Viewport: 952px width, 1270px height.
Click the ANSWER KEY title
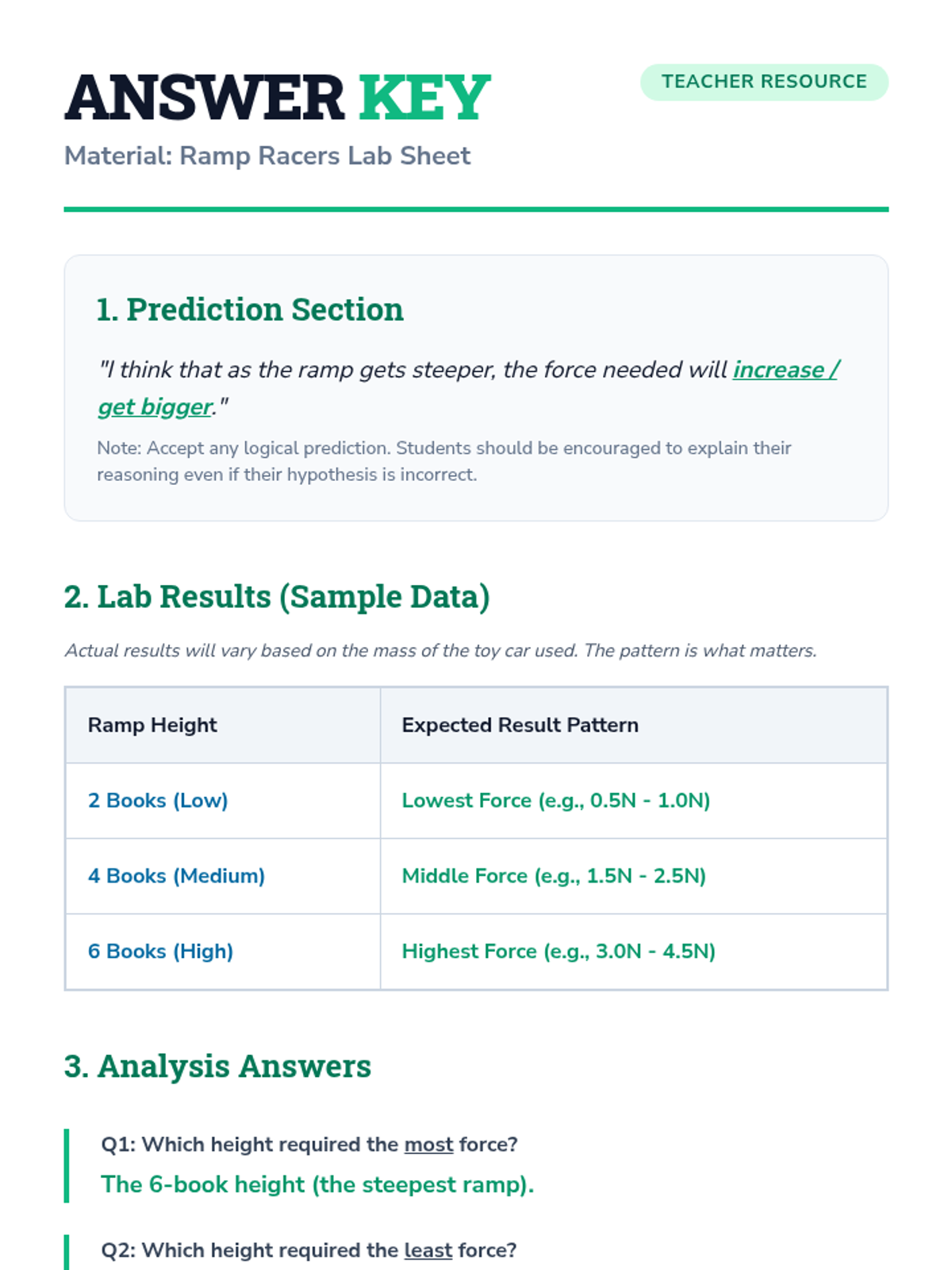[x=278, y=98]
